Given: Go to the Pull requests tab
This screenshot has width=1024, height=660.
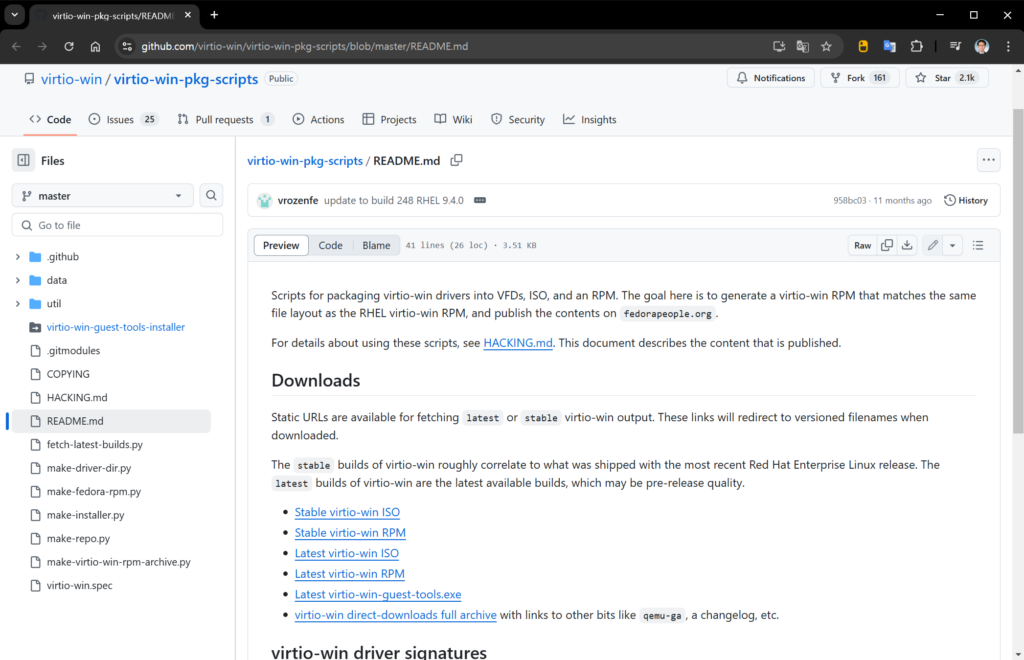Looking at the screenshot, I should click(225, 119).
